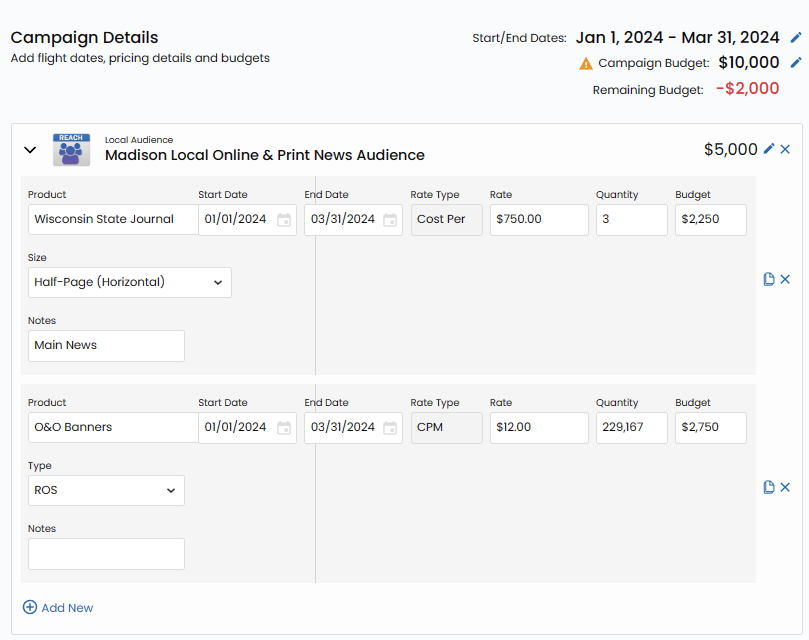Click the 229,167 quantity field
This screenshot has width=809, height=640.
pos(631,428)
